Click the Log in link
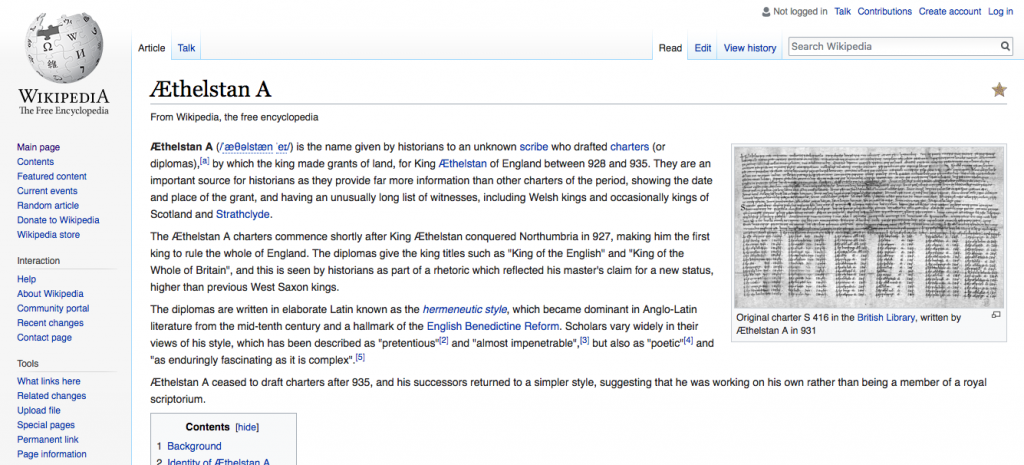Viewport: 1024px width, 465px height. coord(1000,12)
